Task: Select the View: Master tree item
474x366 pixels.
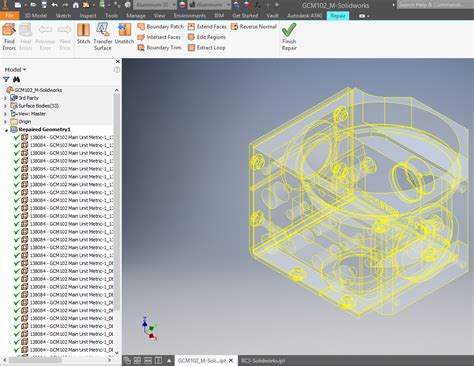Action: pyautogui.click(x=32, y=114)
